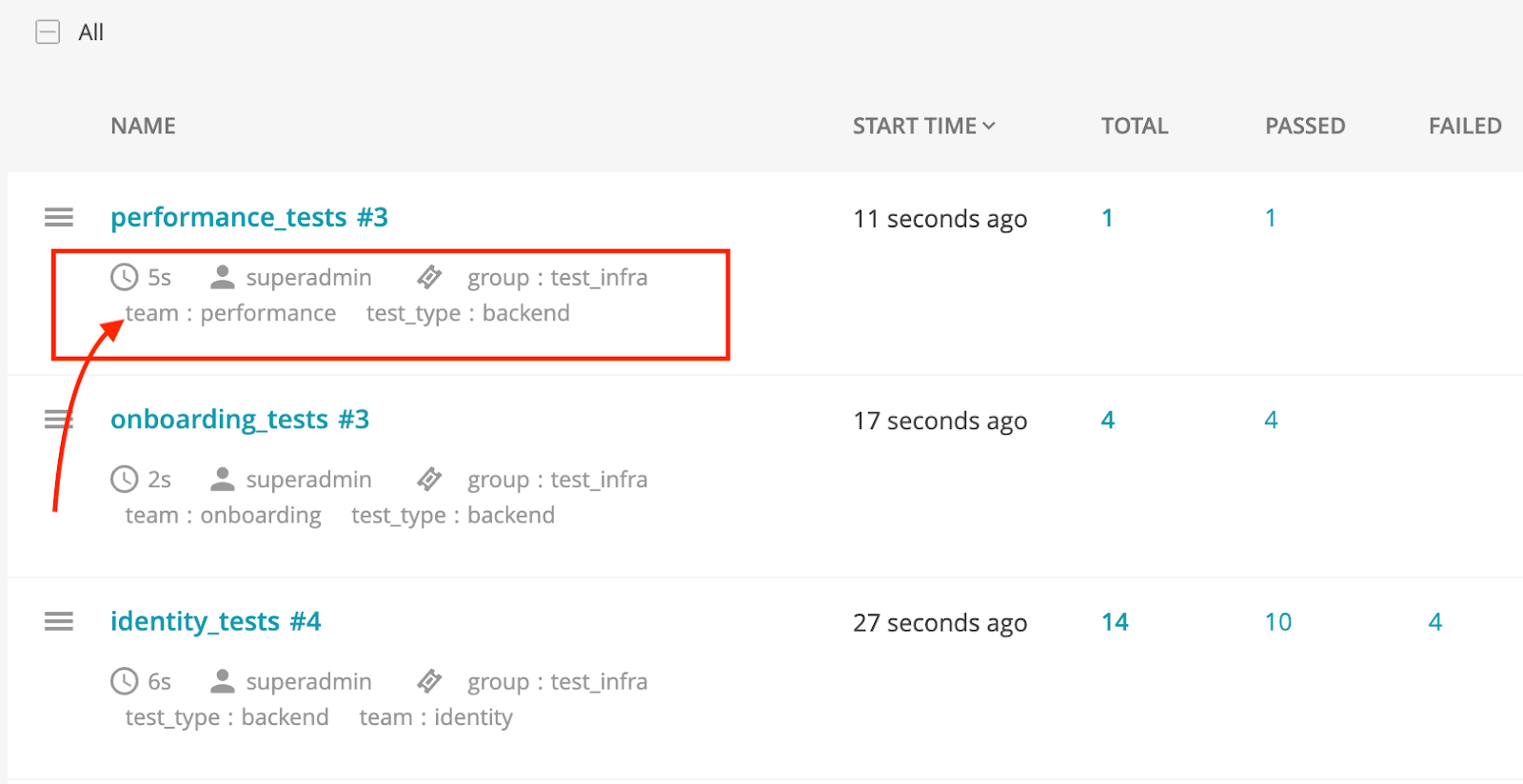Open the onboarding_tests #3 launch

click(240, 419)
